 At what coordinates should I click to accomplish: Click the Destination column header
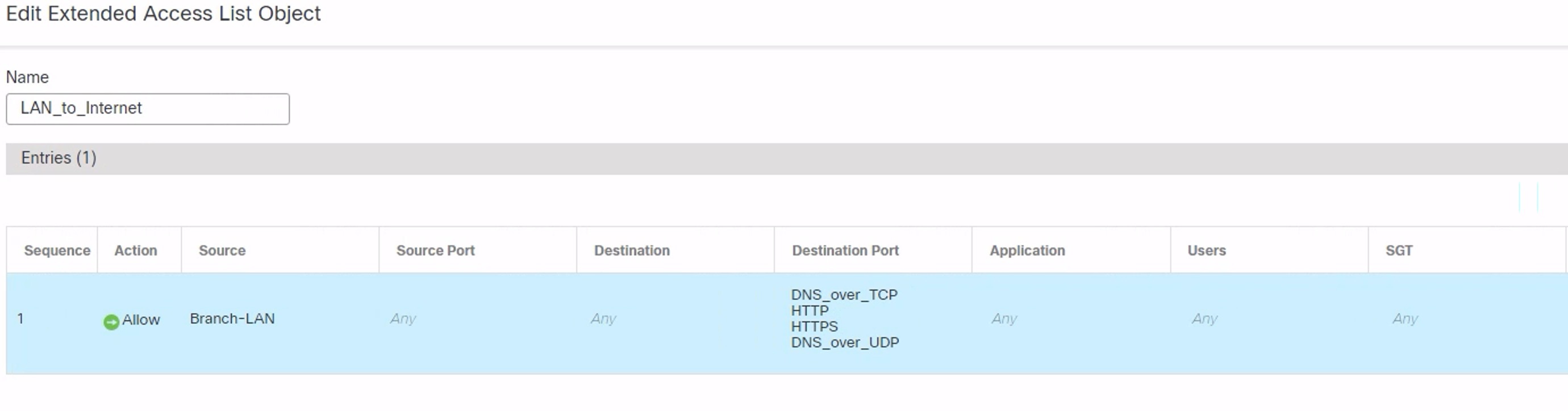[x=631, y=250]
